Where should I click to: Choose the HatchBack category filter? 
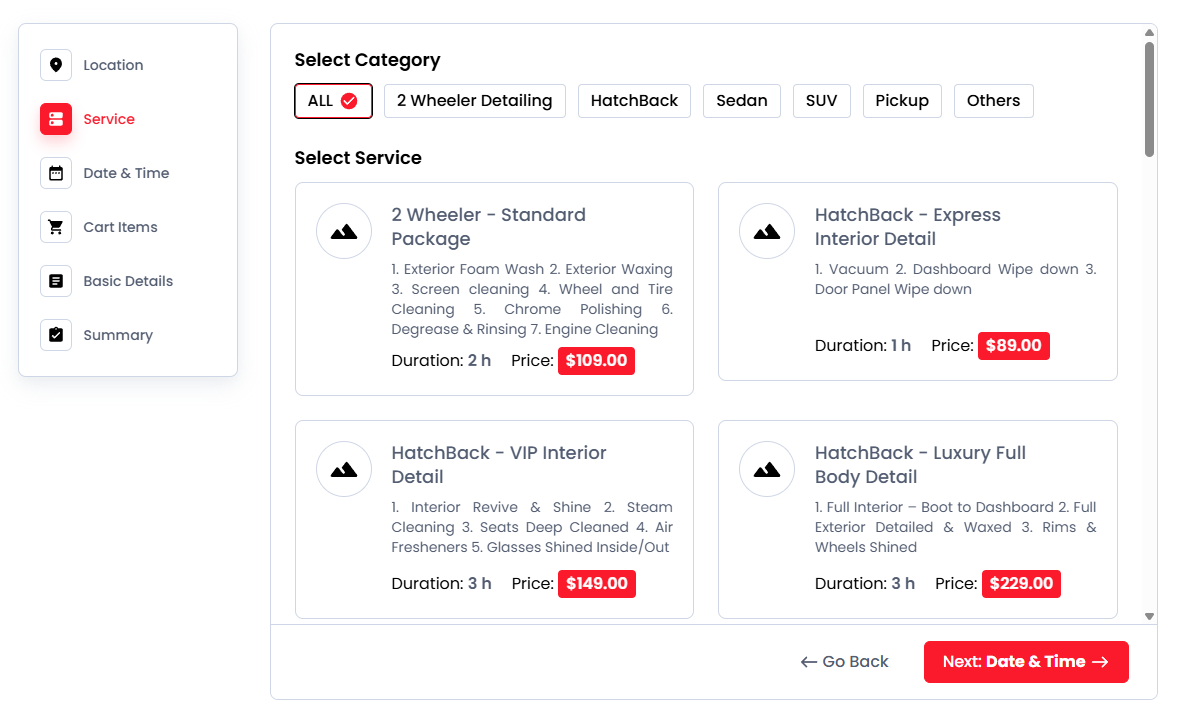click(x=634, y=101)
